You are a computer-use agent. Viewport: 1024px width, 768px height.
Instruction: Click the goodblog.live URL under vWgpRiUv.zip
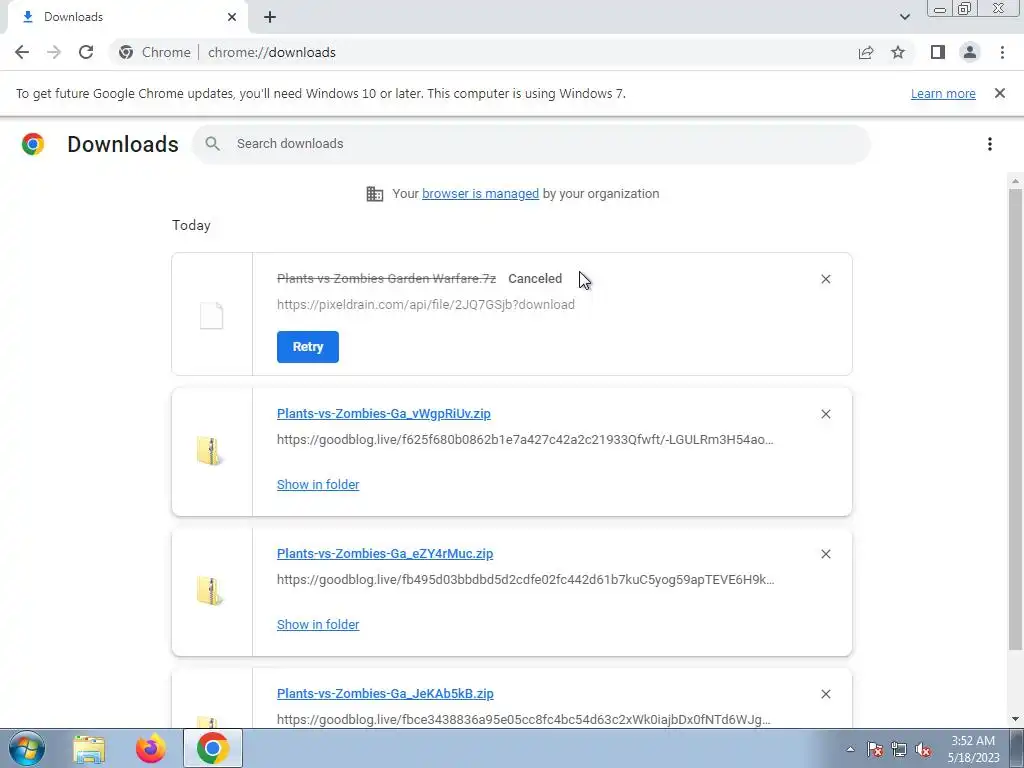[525, 440]
